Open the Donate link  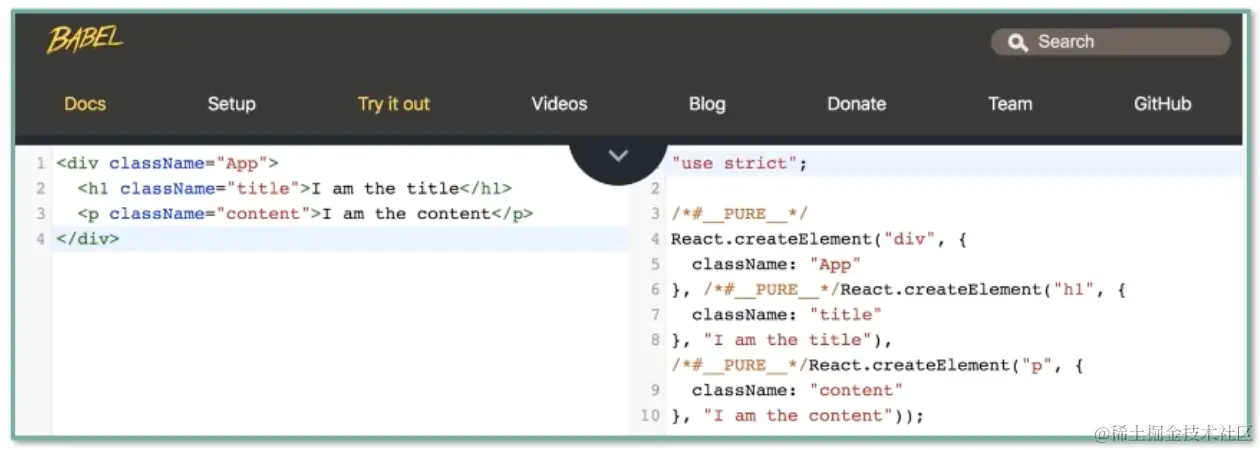click(x=856, y=104)
